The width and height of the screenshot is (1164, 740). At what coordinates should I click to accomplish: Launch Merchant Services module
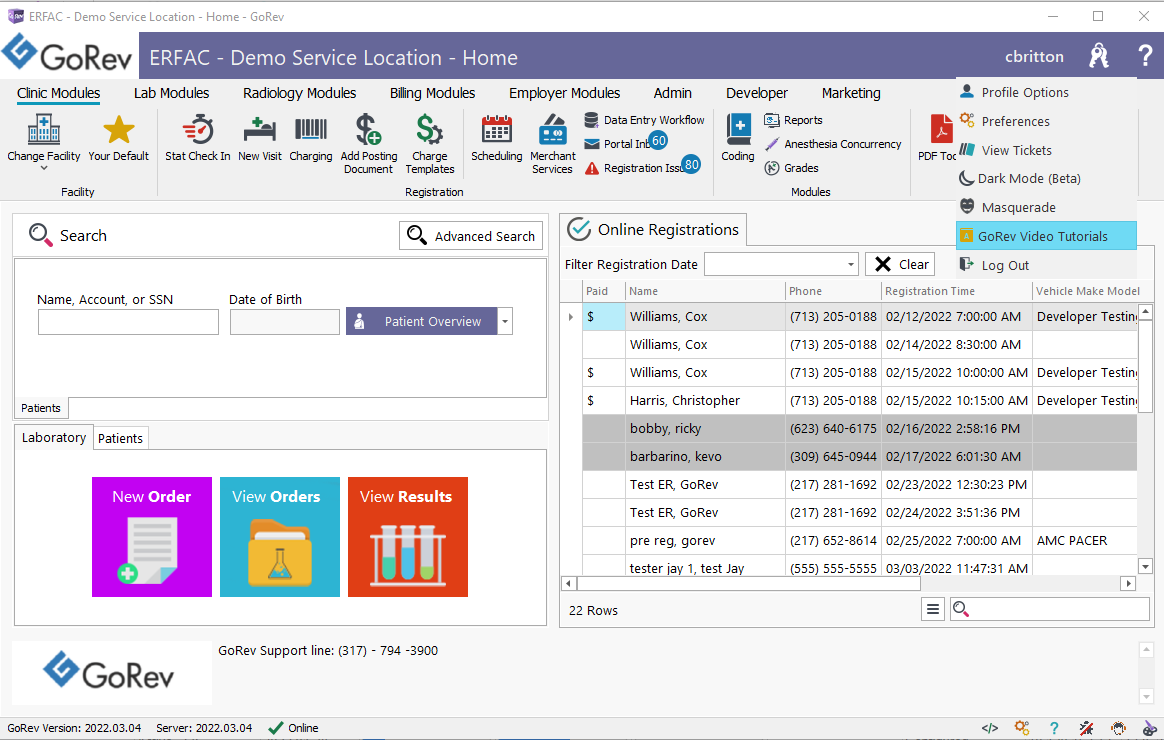click(x=553, y=131)
